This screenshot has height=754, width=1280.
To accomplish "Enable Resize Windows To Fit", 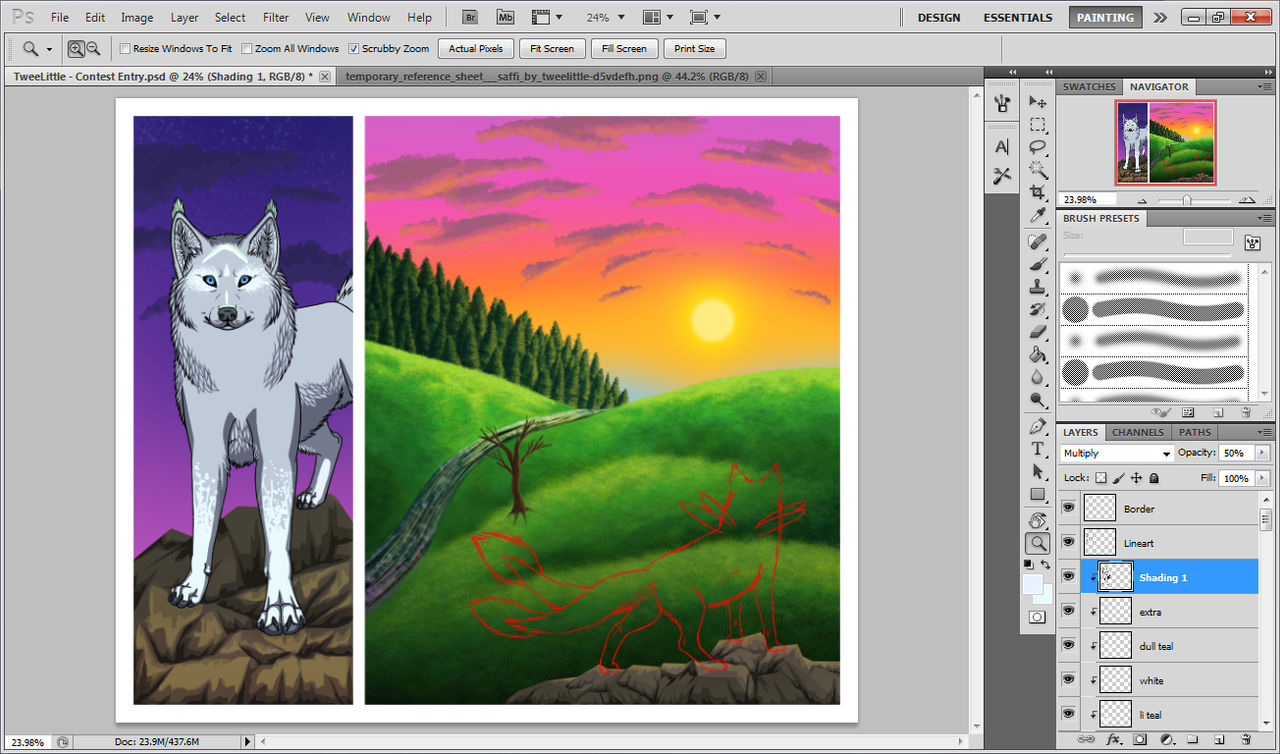I will tap(125, 48).
